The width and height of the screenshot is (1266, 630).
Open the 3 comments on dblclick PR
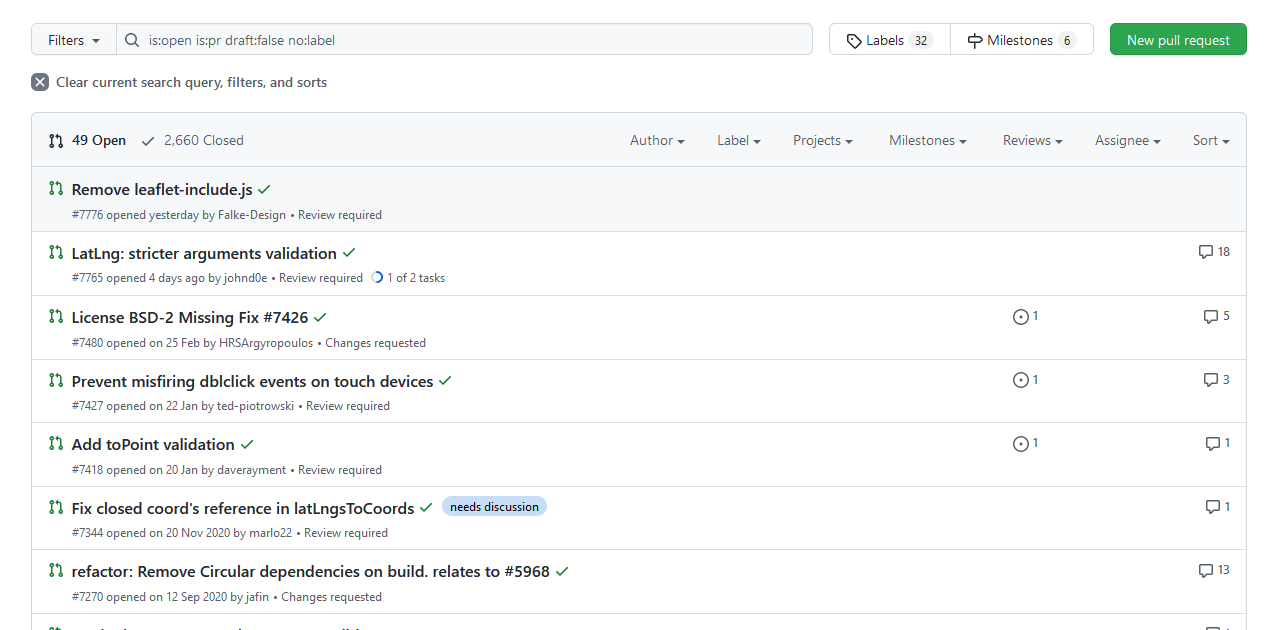(1217, 380)
